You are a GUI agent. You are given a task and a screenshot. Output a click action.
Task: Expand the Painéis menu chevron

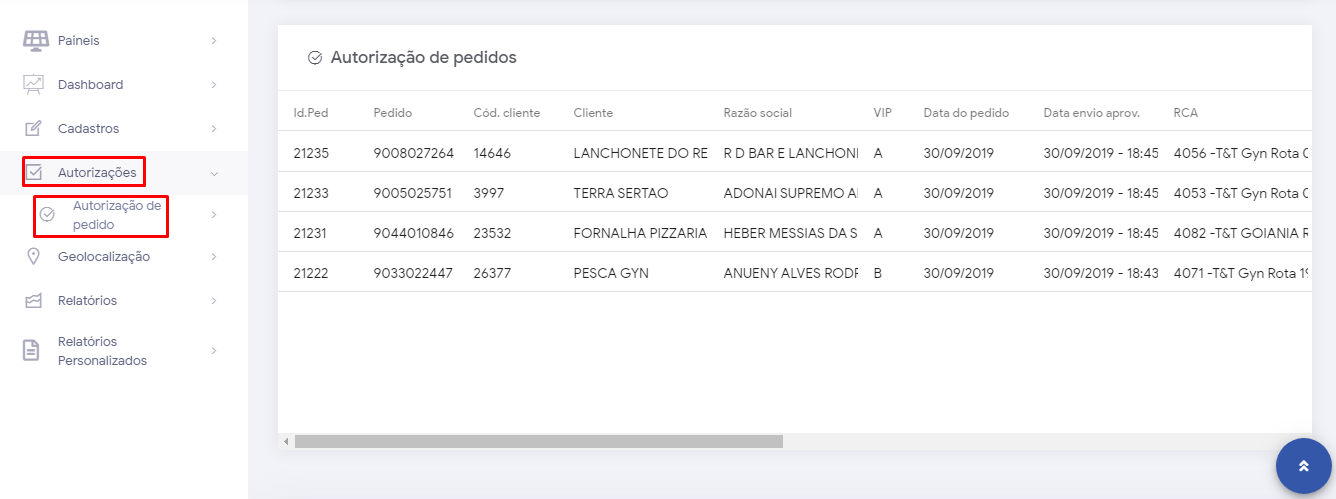(x=214, y=41)
